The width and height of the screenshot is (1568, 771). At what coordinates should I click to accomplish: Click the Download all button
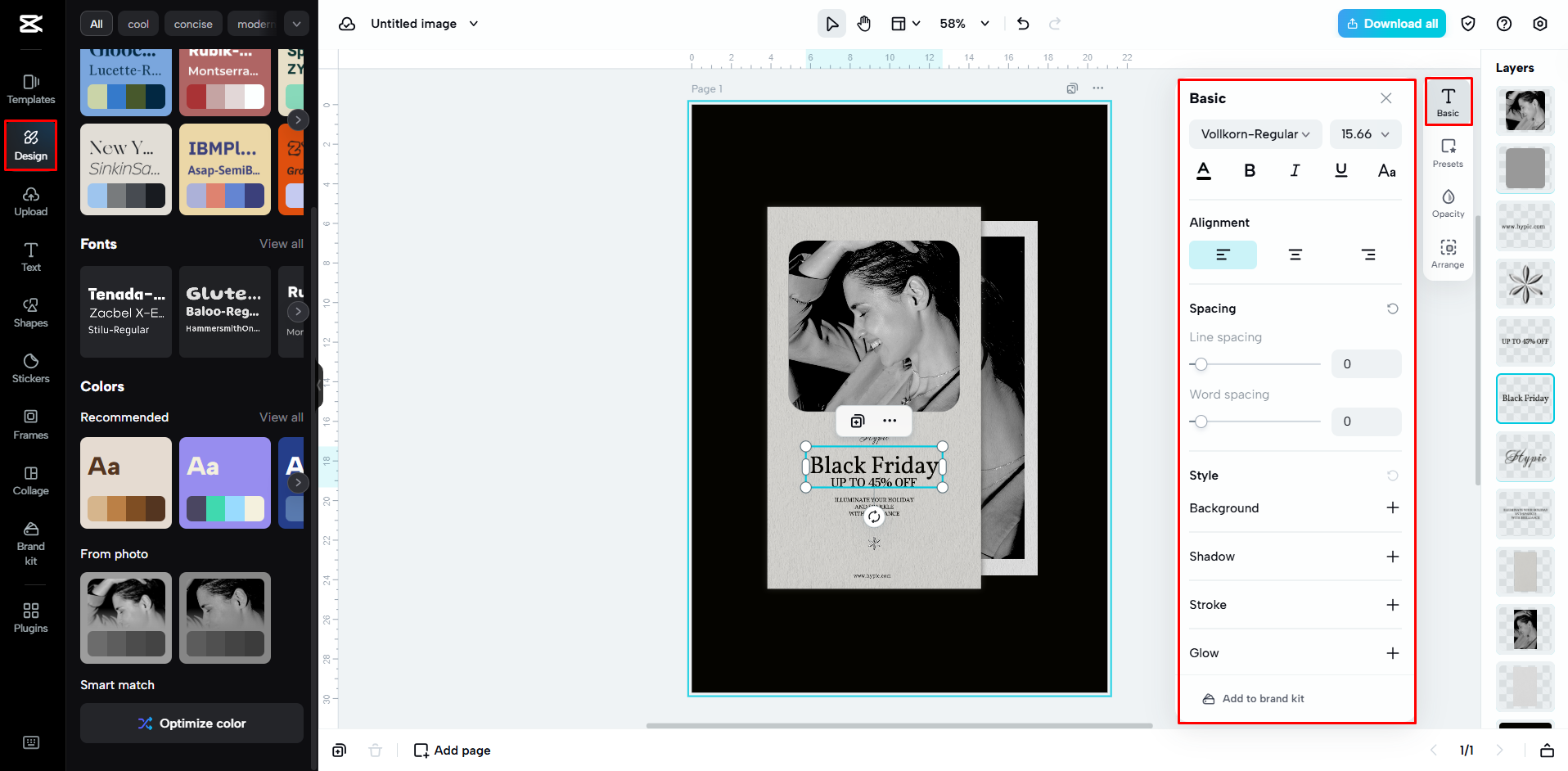click(1391, 23)
